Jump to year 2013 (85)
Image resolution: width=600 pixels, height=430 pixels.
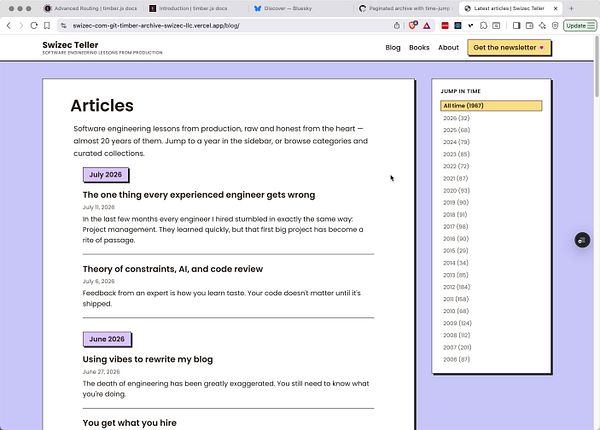455,275
